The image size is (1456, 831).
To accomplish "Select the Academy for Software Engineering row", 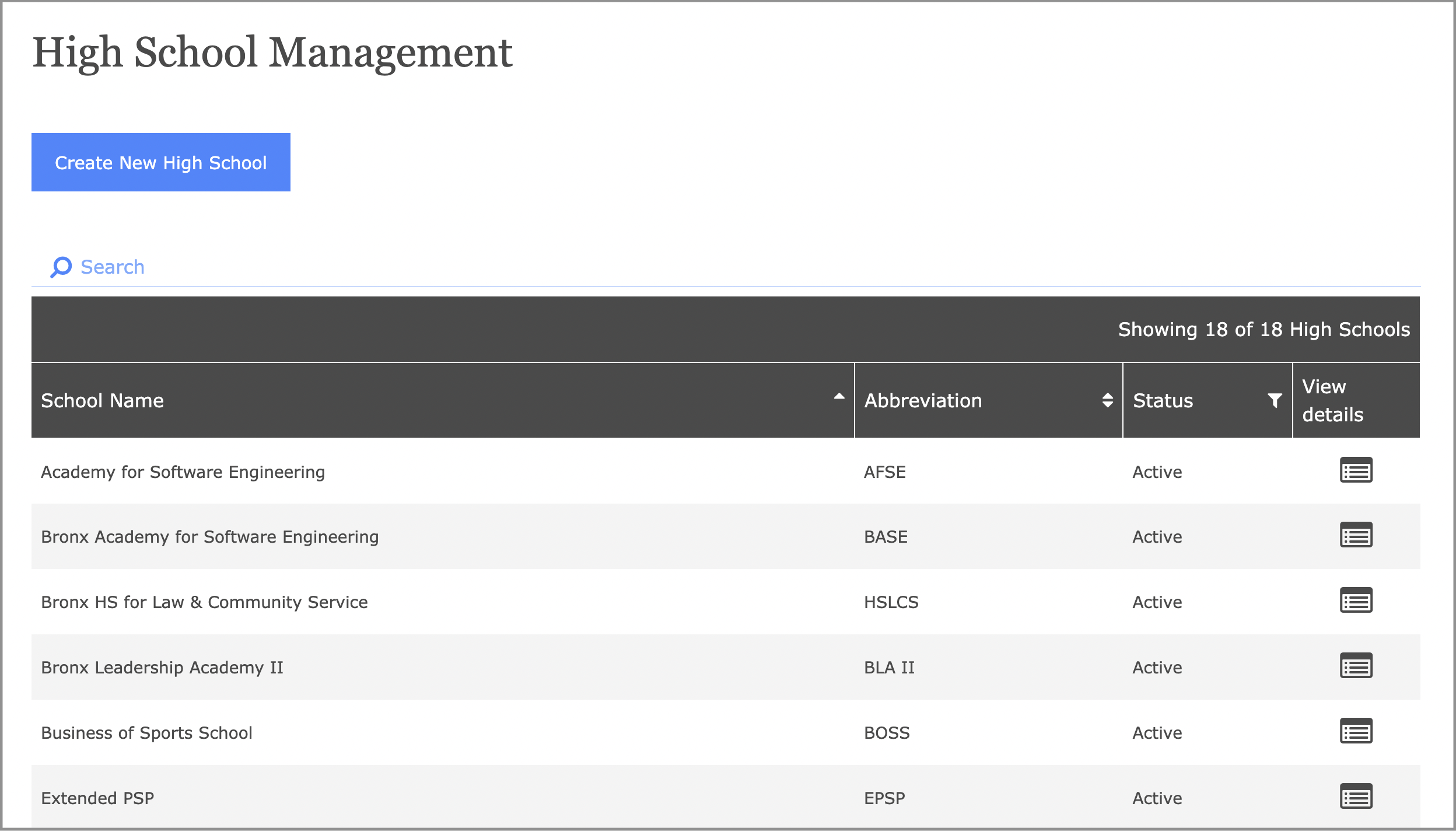I will pos(183,472).
